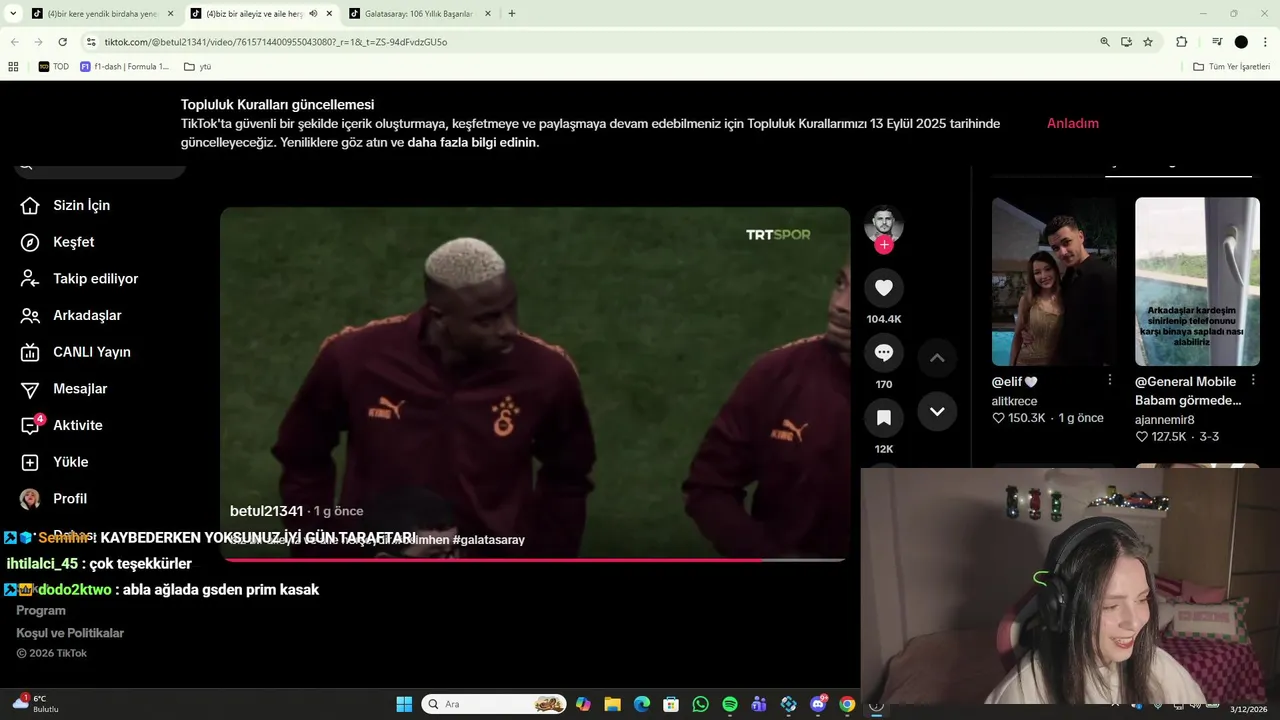
Task: Open alitkrece profile link
Action: 1014,401
